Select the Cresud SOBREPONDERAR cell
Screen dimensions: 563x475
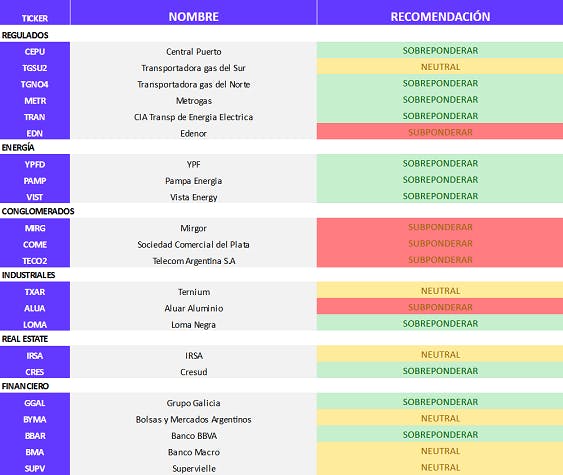coord(440,370)
